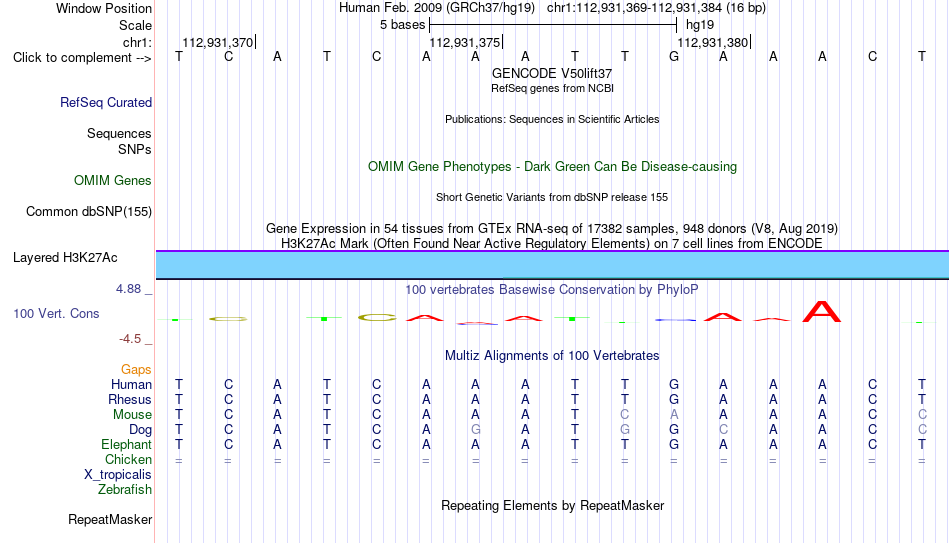Click the Sequences track label

coord(119,133)
